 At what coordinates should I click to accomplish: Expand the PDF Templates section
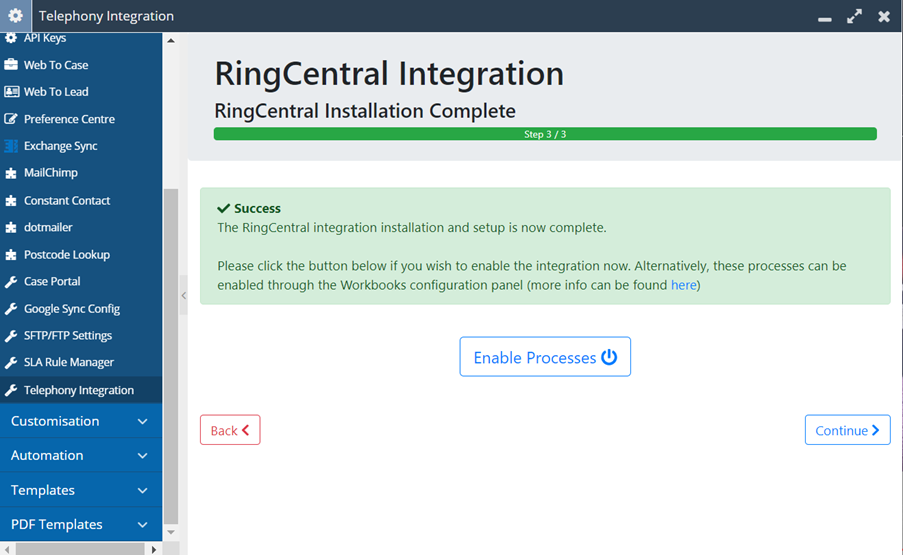click(x=81, y=524)
